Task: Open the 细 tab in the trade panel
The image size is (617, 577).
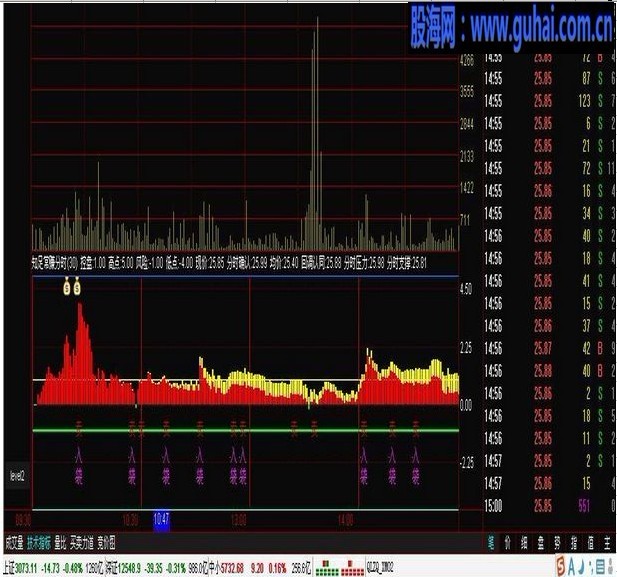Action: (x=524, y=544)
